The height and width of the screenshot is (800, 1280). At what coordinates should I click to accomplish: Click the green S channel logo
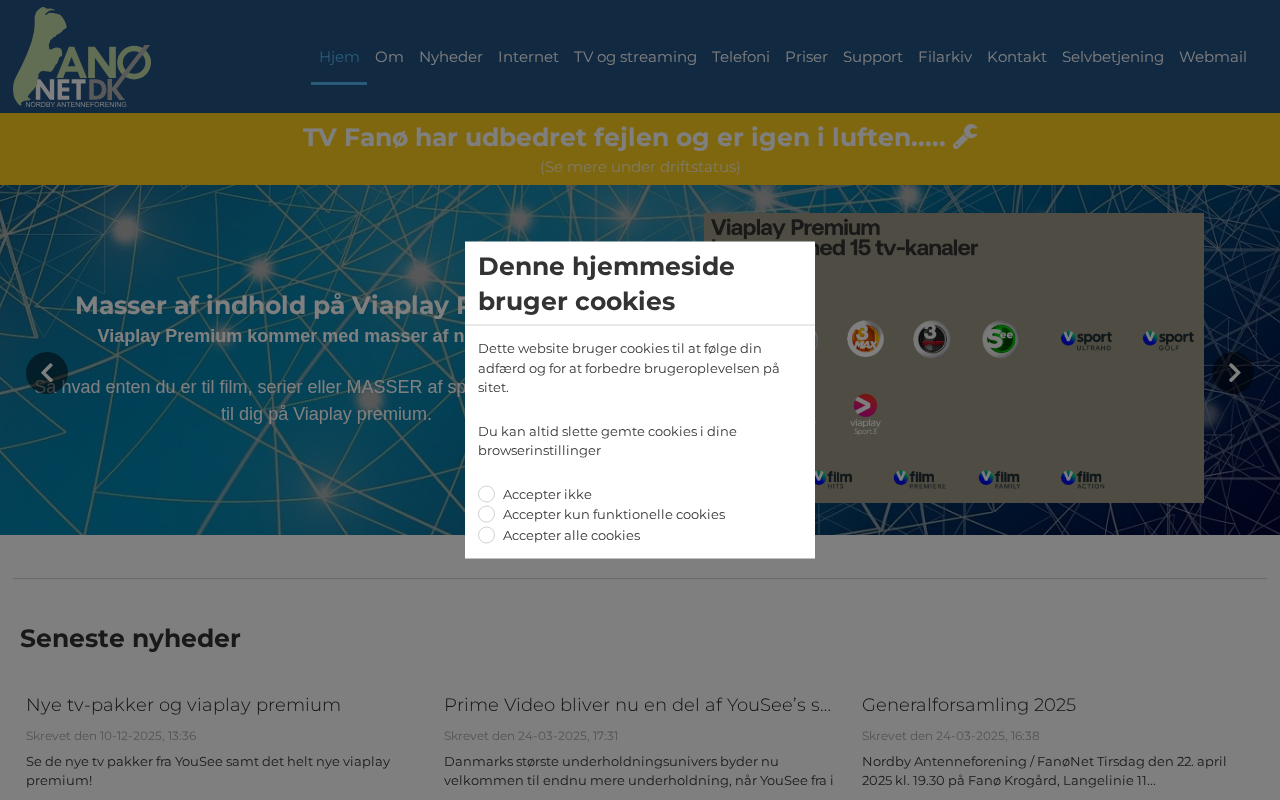(x=999, y=339)
